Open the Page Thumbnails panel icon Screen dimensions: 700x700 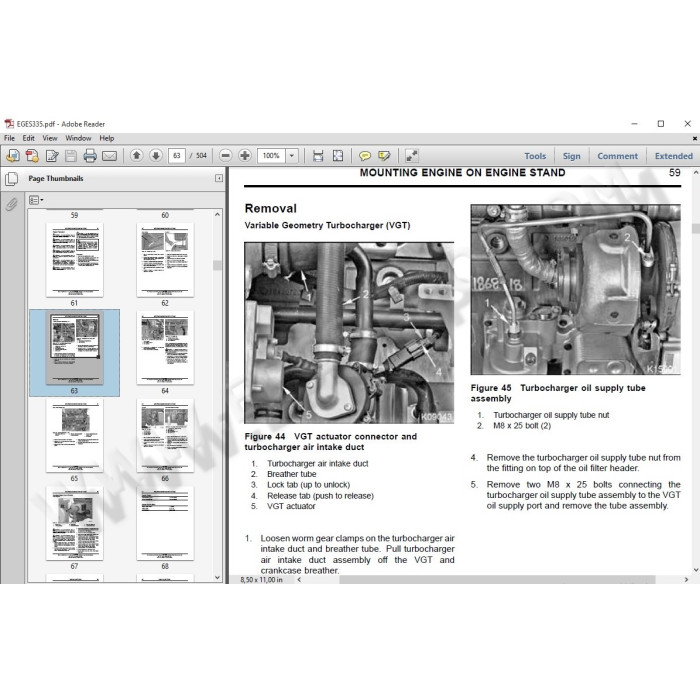click(12, 179)
